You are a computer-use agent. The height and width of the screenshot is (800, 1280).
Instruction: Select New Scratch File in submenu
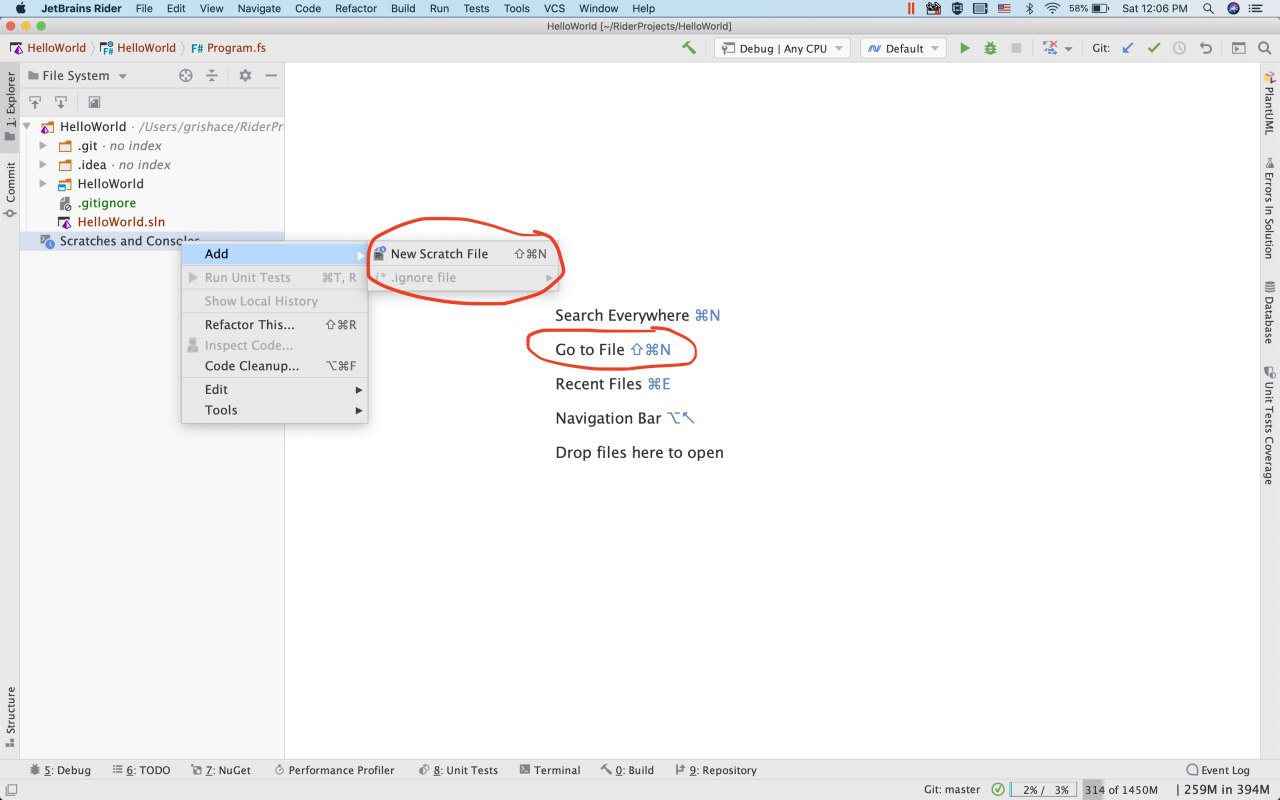(463, 254)
